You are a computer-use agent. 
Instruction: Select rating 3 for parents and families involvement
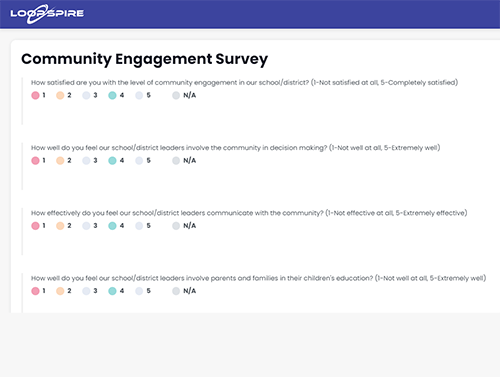tap(86, 291)
